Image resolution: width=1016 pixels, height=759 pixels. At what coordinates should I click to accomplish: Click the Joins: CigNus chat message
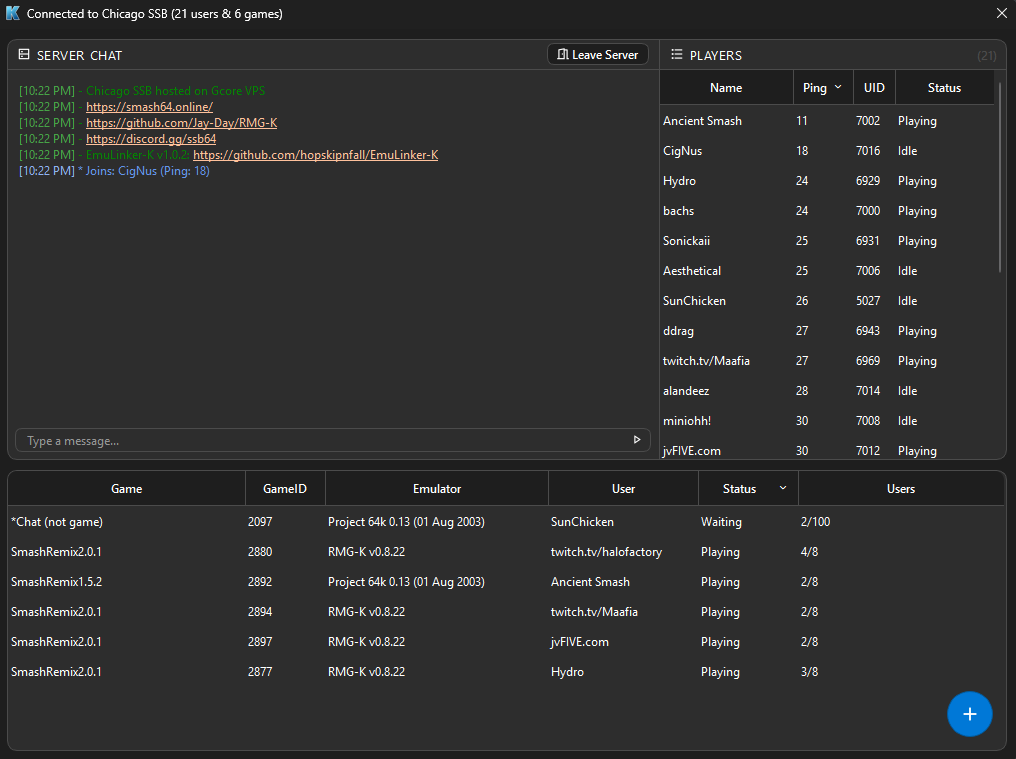coord(114,171)
